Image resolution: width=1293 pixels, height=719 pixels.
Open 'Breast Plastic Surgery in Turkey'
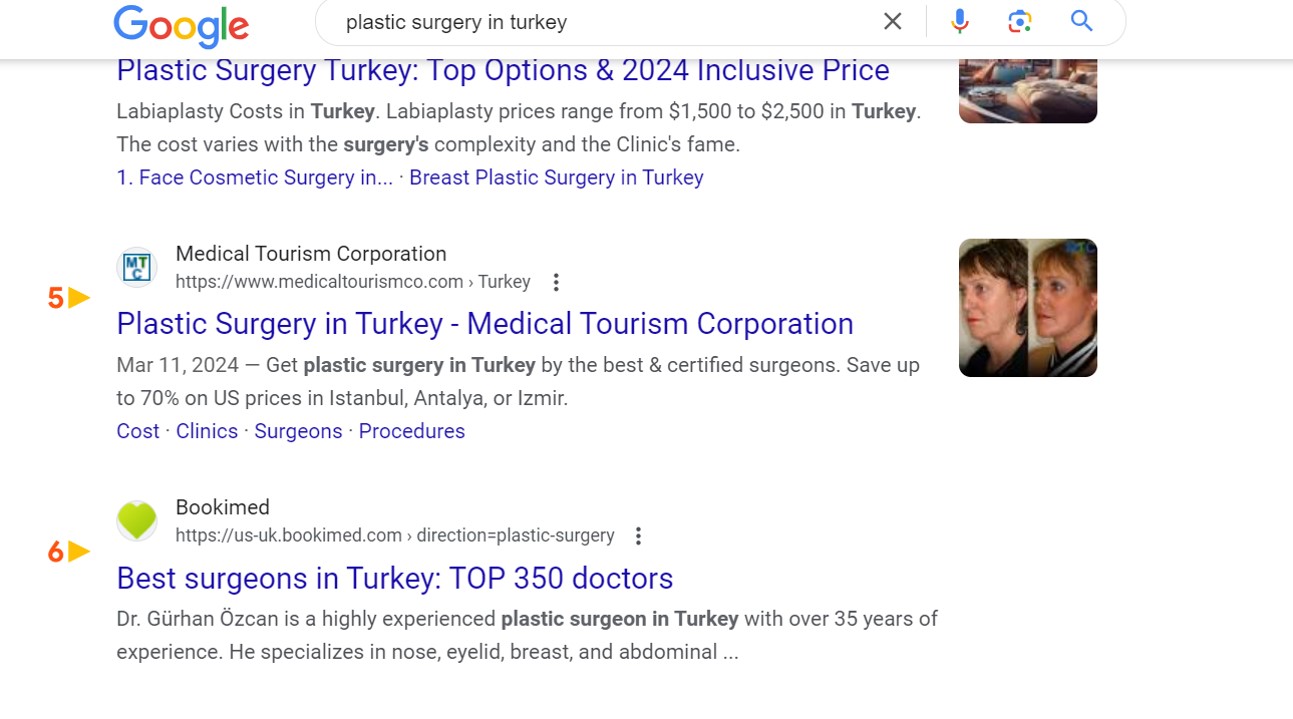(556, 177)
